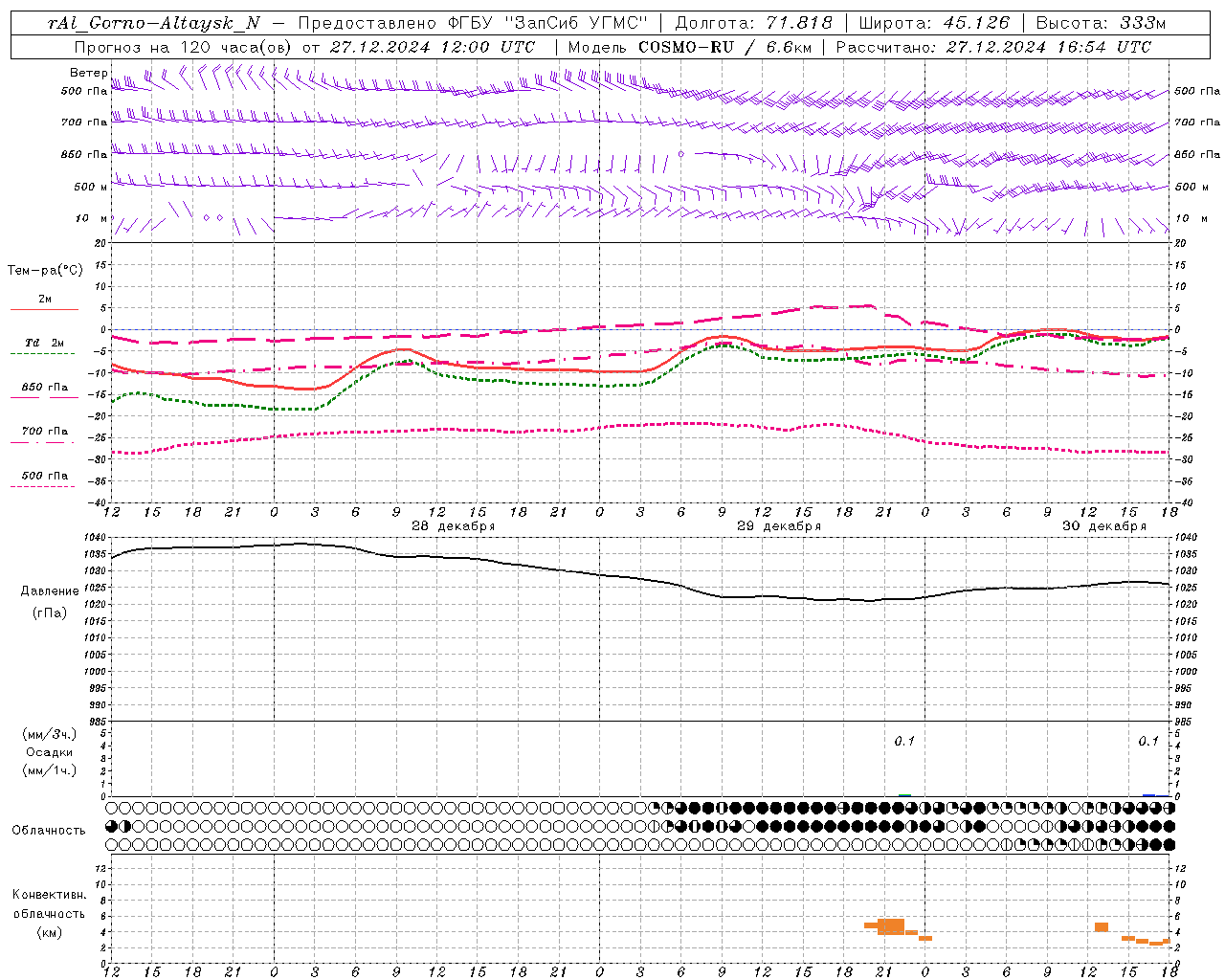
Task: Click the orange convective bar near 12h on 30 December
Action: tap(1102, 927)
